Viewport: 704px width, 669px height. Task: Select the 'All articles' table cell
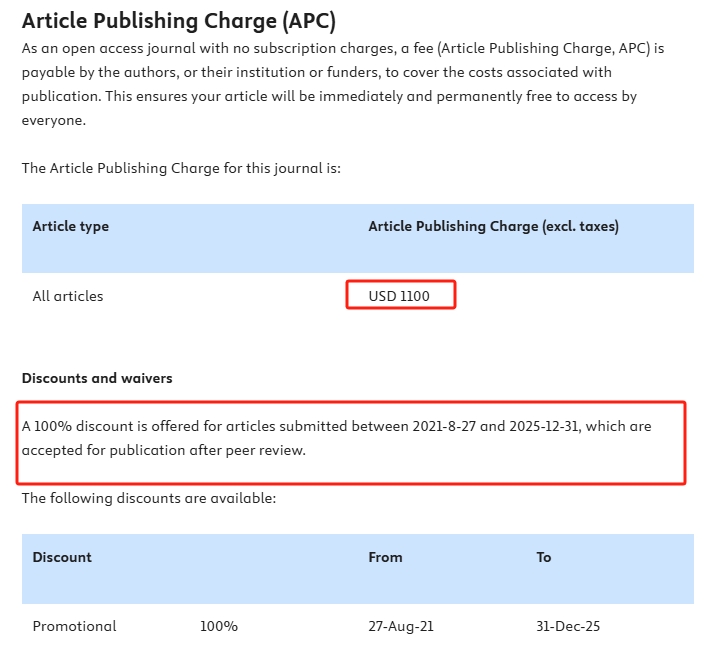(68, 296)
